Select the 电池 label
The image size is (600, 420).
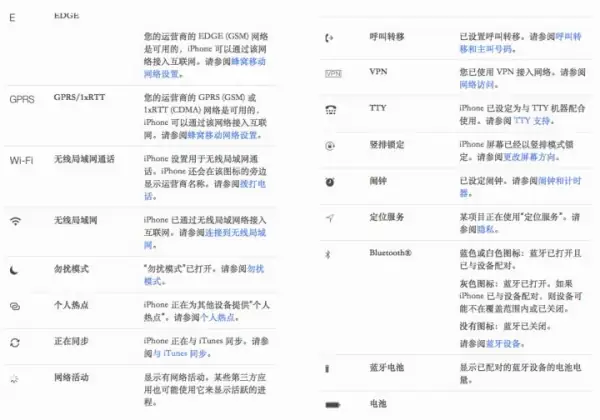(378, 403)
